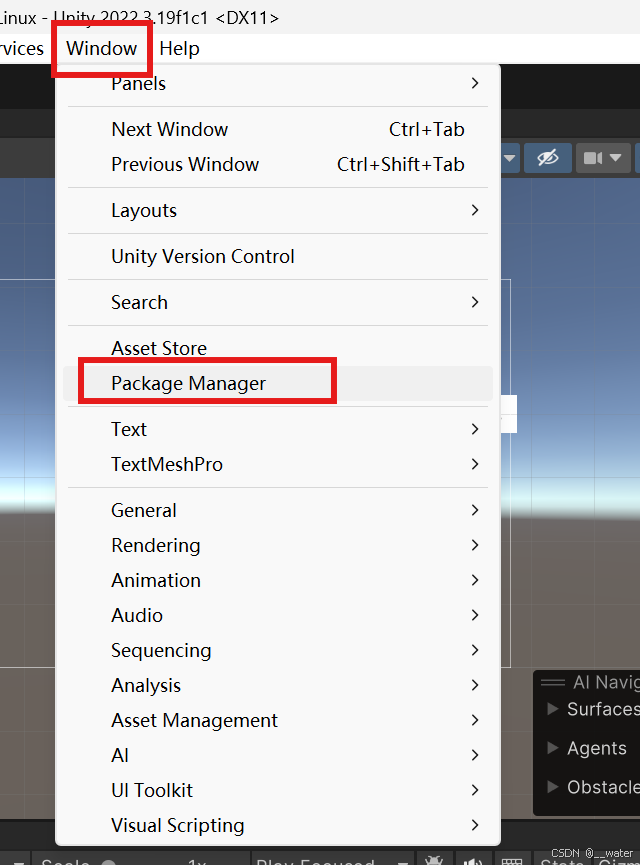Click the dropdown arrow left of the eye icon
Screen dimensions: 640x865
coord(510,158)
